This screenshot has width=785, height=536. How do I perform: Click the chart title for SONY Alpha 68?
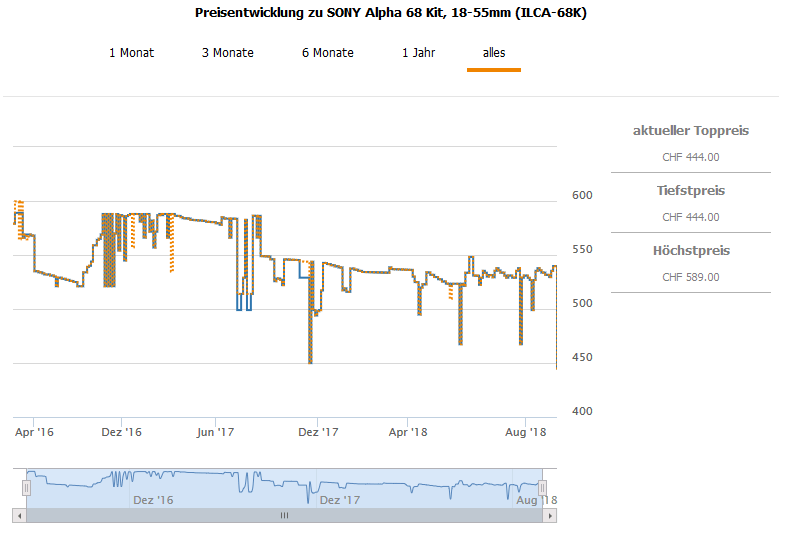pyautogui.click(x=392, y=15)
